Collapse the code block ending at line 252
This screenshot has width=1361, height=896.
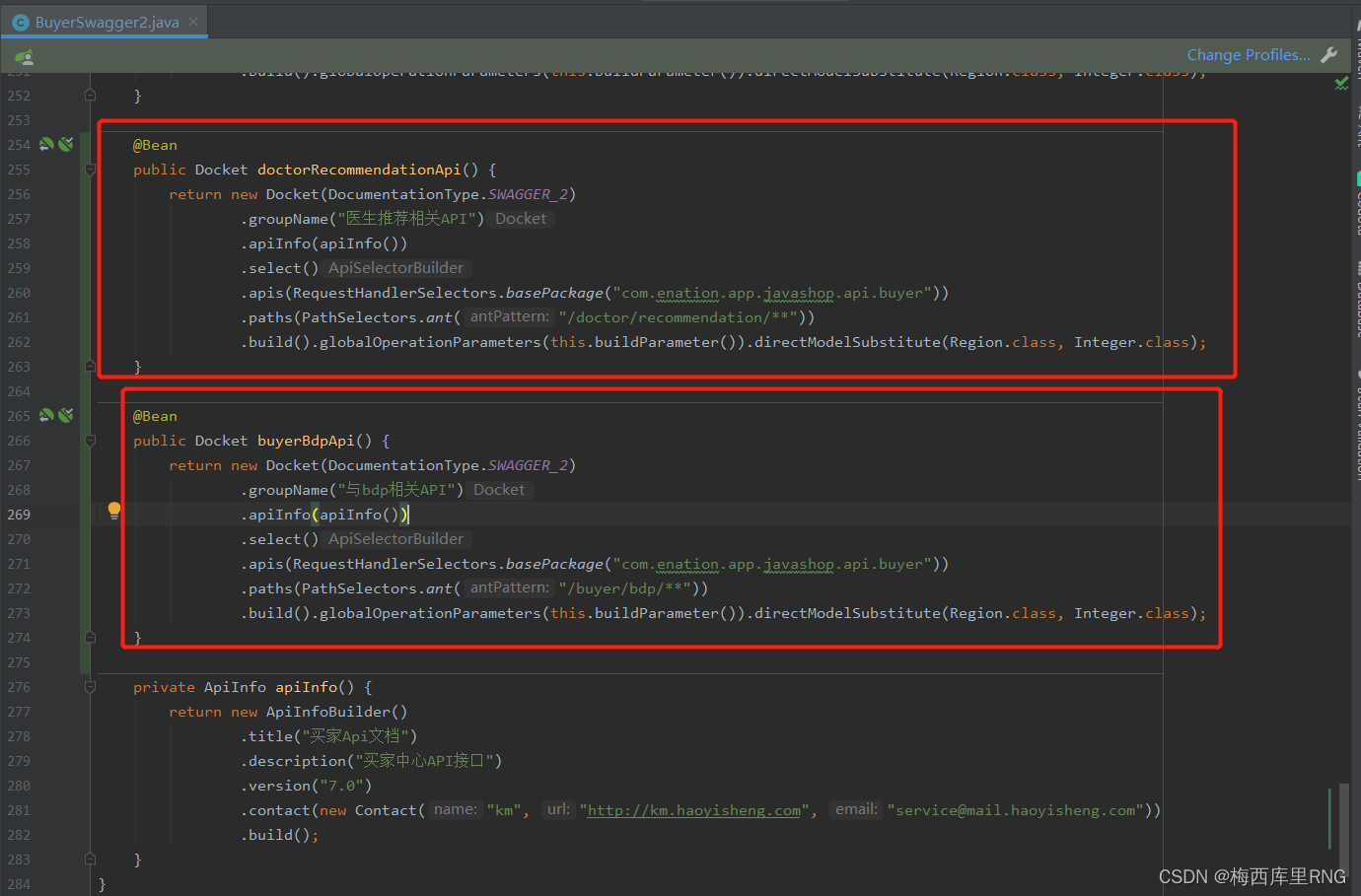coord(90,96)
